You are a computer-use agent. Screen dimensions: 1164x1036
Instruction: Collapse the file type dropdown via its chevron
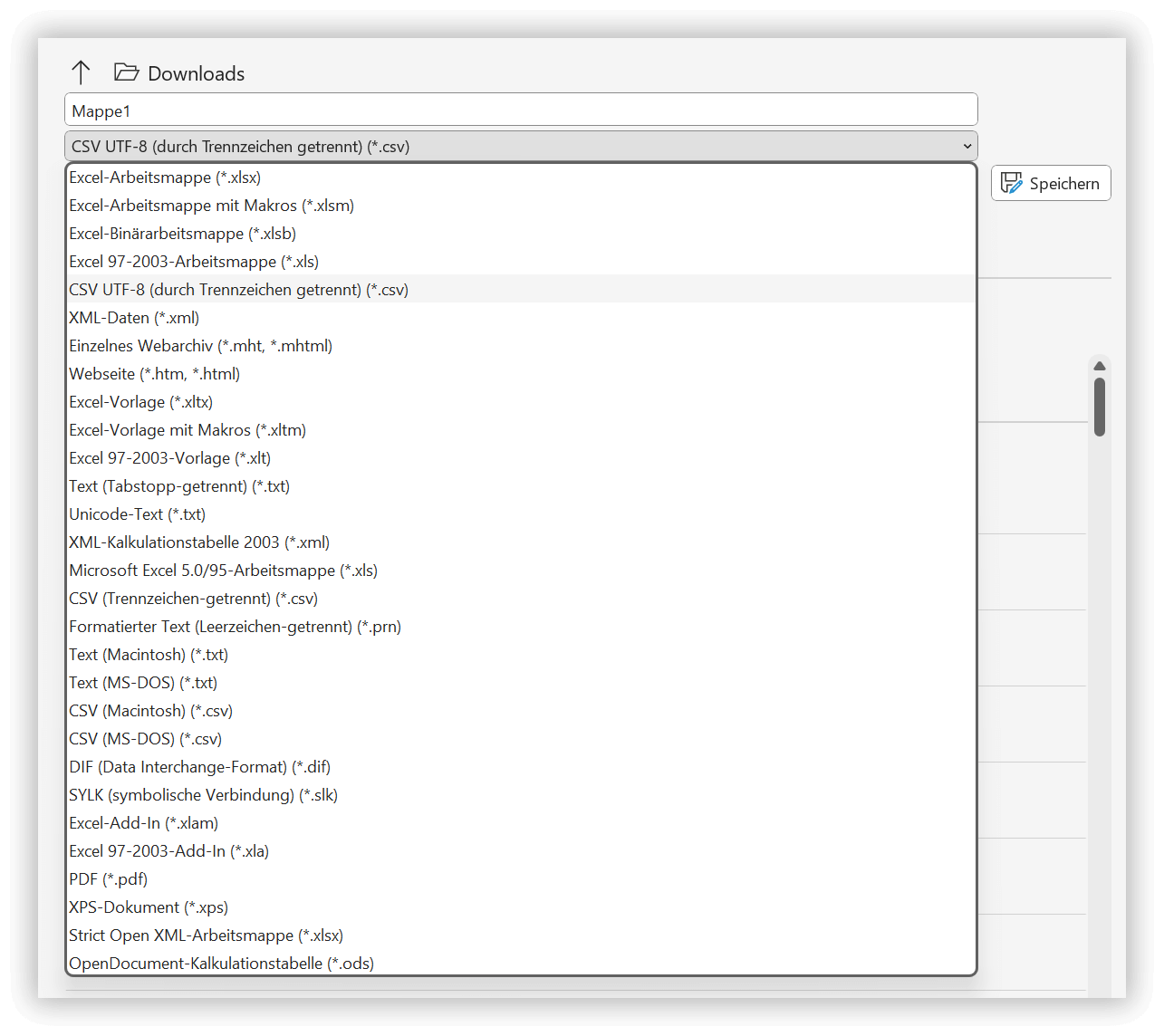tap(967, 146)
